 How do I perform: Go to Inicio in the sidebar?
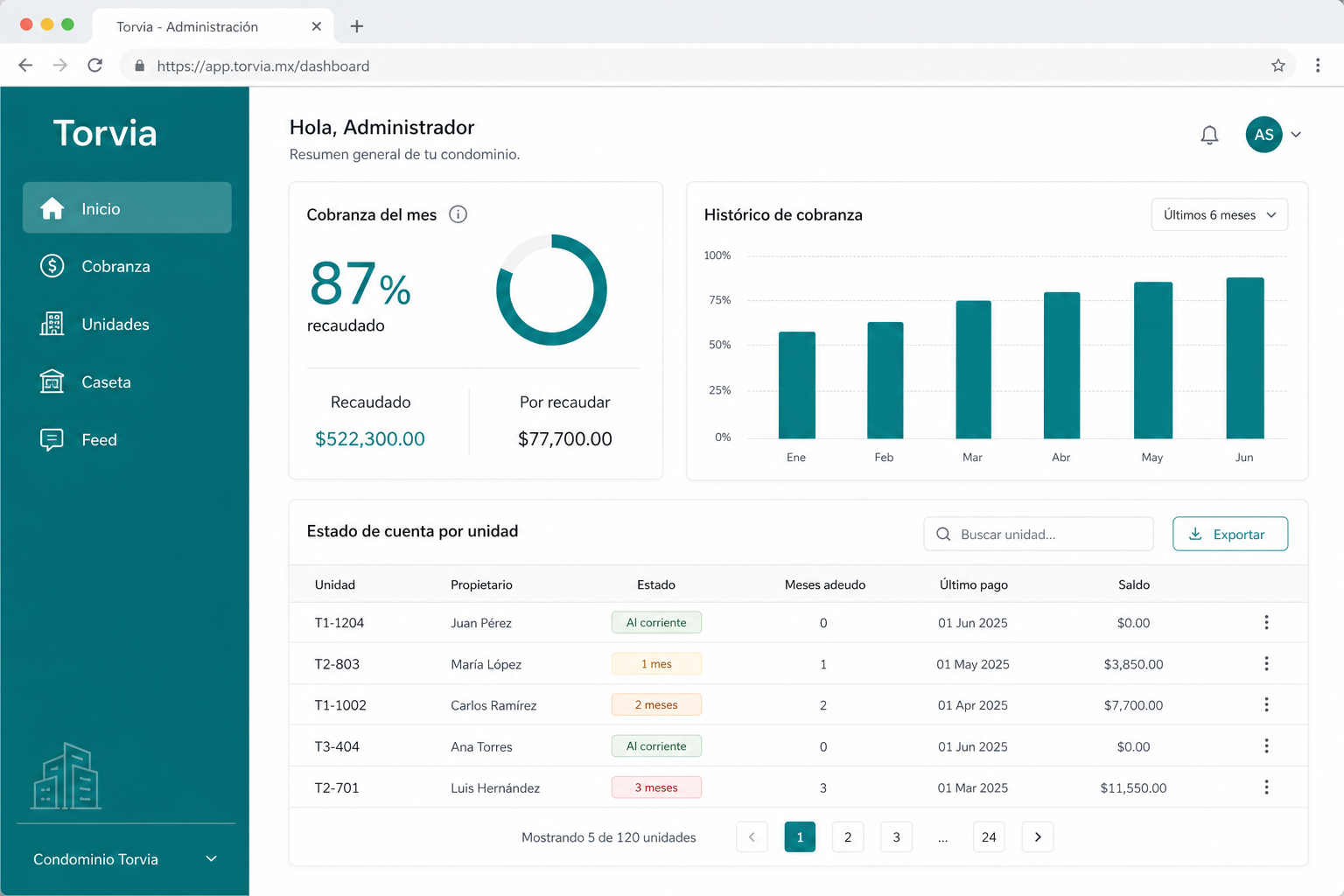[x=127, y=208]
